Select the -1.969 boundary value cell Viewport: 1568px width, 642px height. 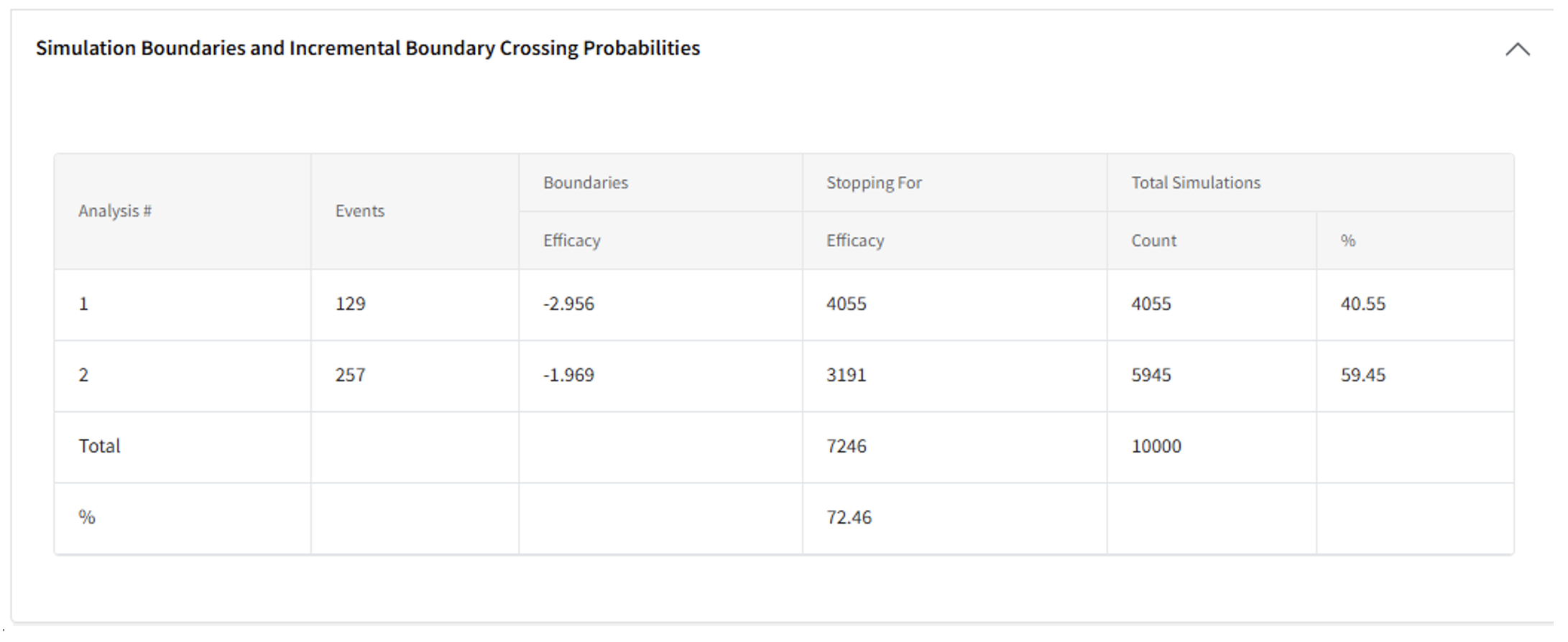[568, 375]
